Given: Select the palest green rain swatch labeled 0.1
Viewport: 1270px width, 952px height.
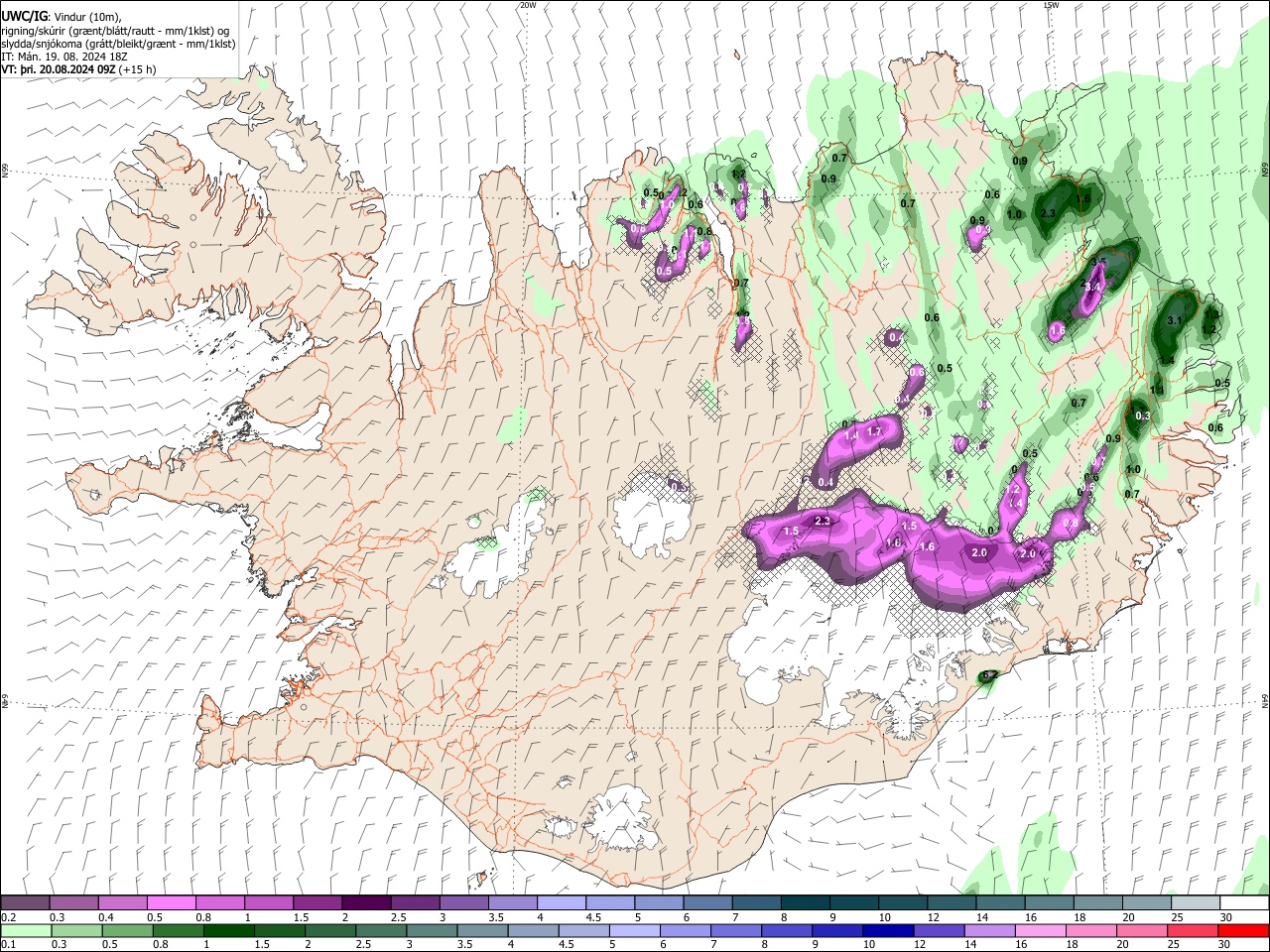Looking at the screenshot, I should coord(25,930).
